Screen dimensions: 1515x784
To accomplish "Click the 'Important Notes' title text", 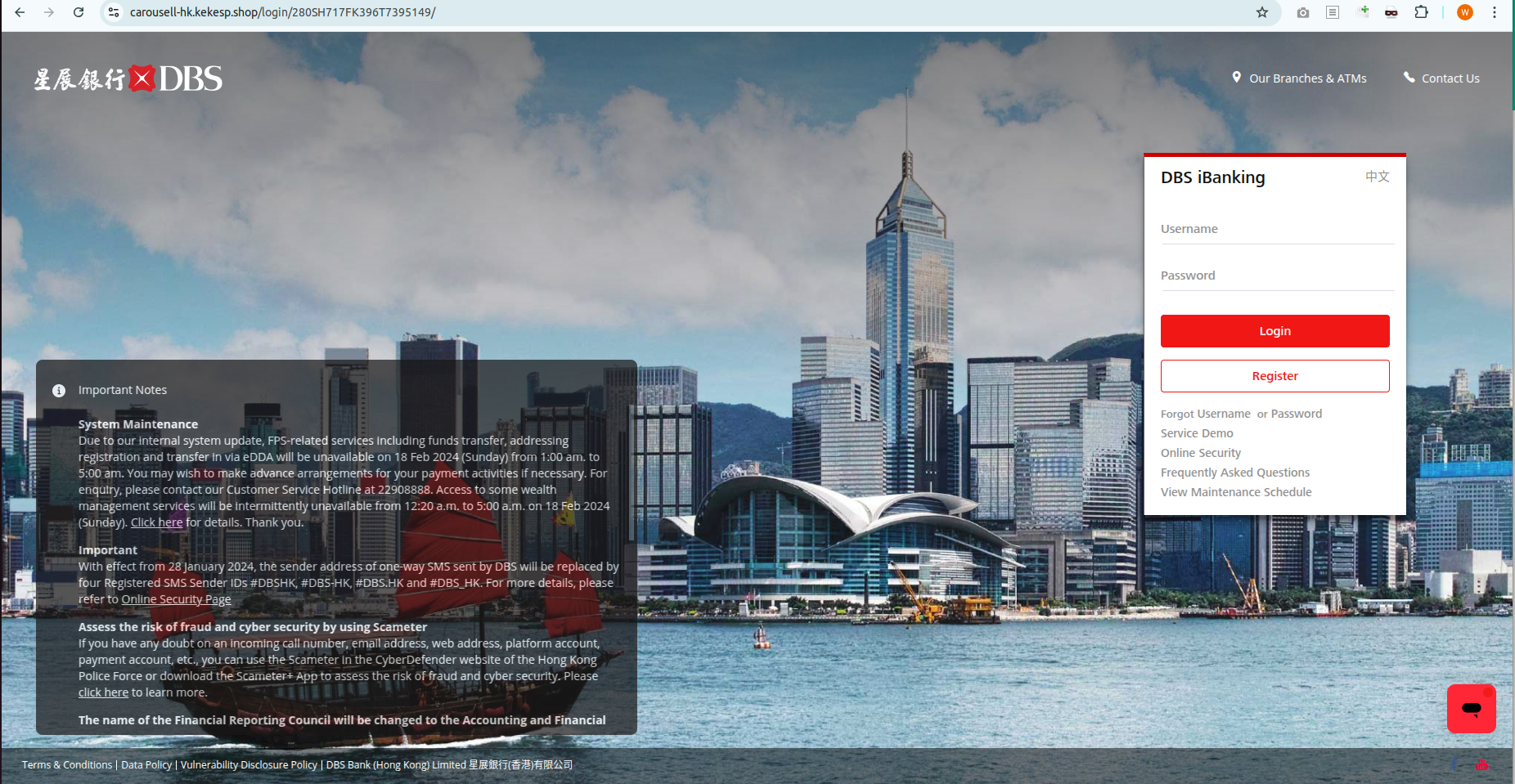I will click(x=123, y=390).
